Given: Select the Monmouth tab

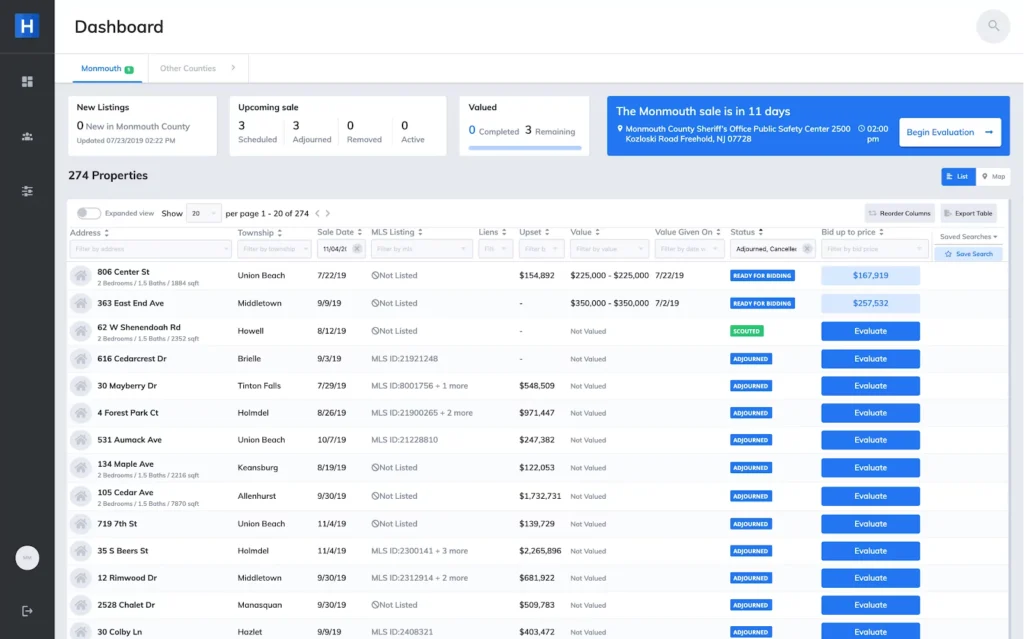Looking at the screenshot, I should (106, 69).
